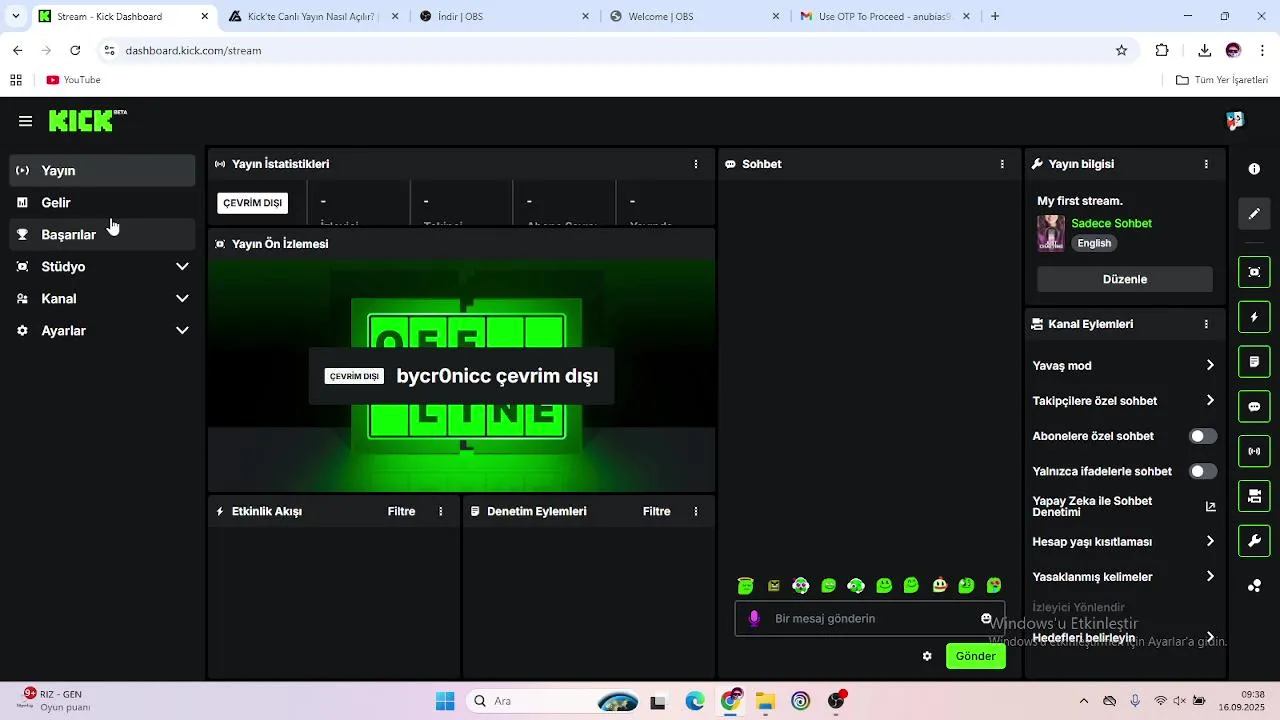
Task: Switch to the Use OTP To Proceed Gmail tab
Action: pyautogui.click(x=883, y=16)
